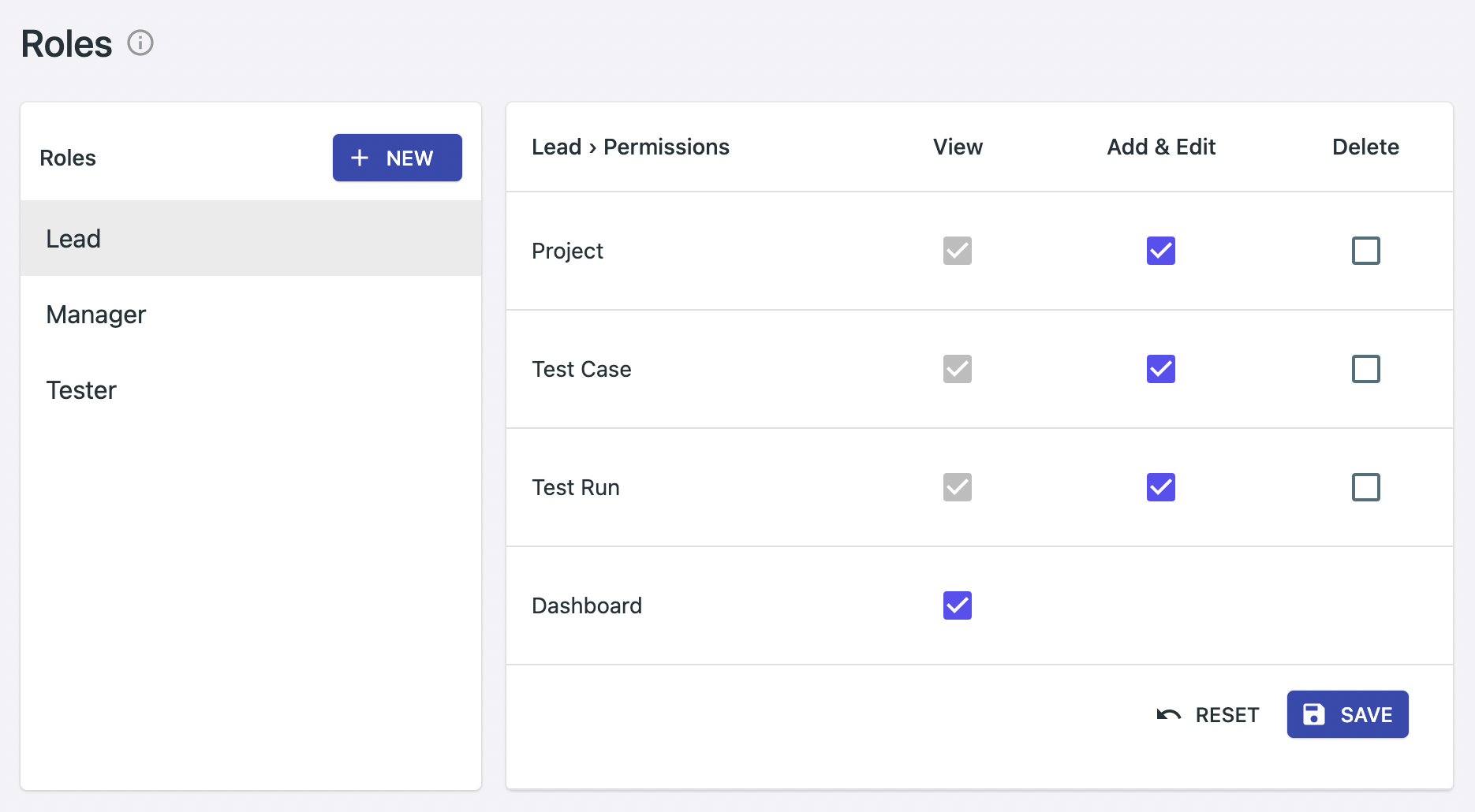
Task: Toggle Project View permission checkbox
Action: coord(957,251)
